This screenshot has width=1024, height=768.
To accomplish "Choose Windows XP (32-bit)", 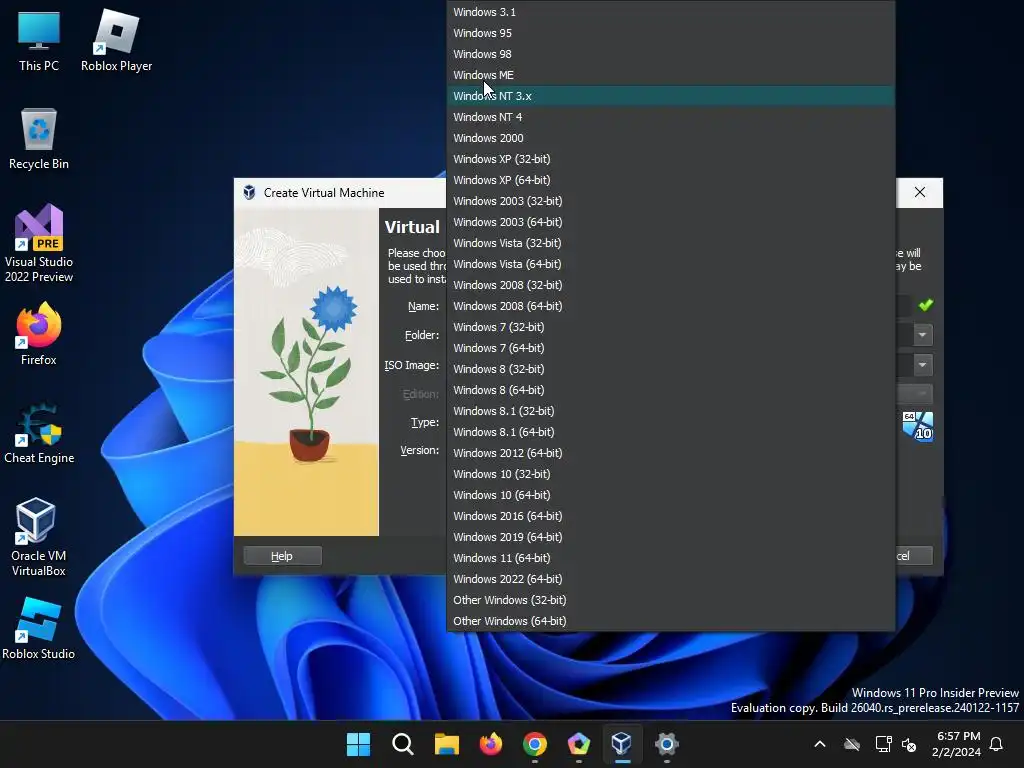I will click(671, 159).
